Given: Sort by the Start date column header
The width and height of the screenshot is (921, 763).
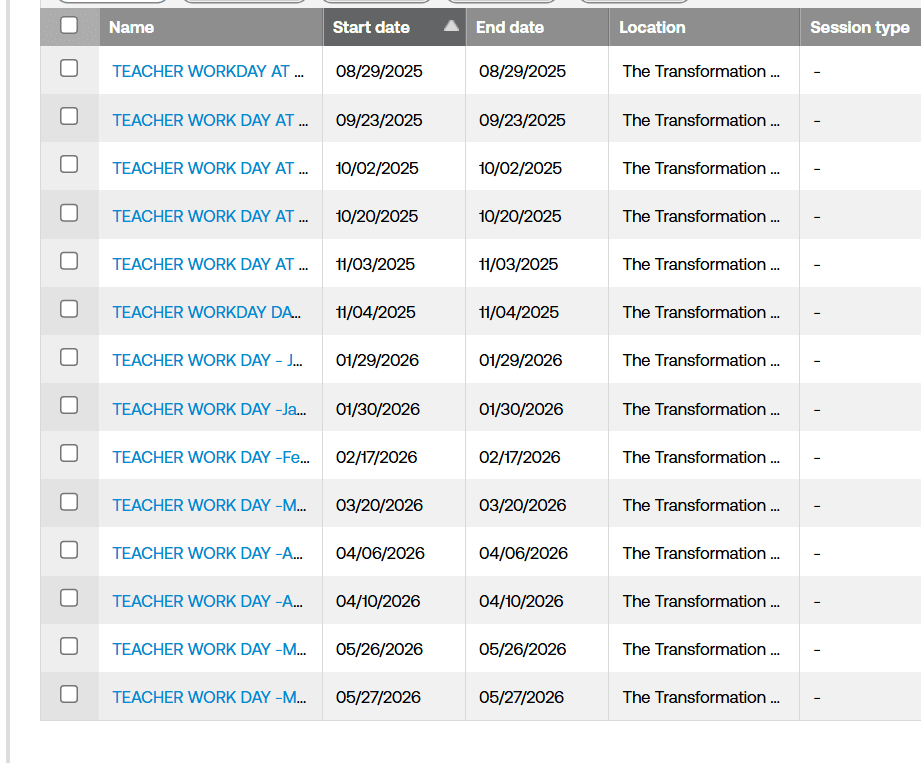Looking at the screenshot, I should pyautogui.click(x=371, y=28).
